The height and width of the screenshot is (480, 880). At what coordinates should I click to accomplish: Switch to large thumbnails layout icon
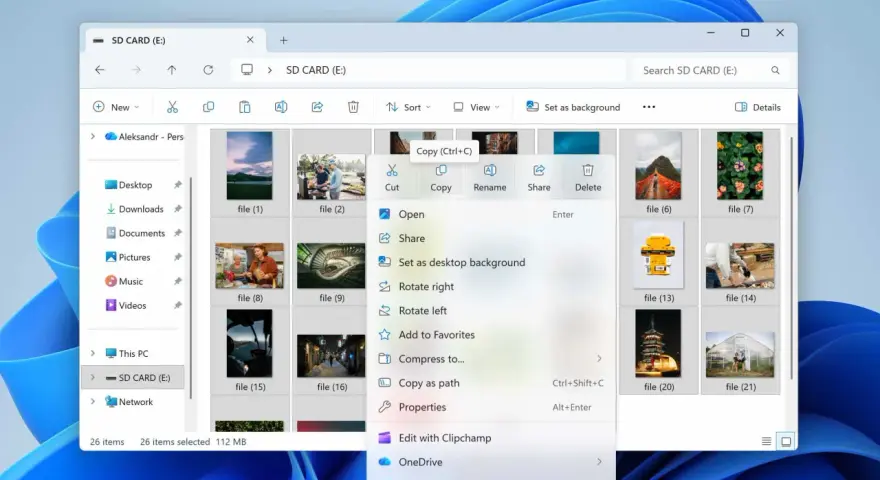click(786, 441)
